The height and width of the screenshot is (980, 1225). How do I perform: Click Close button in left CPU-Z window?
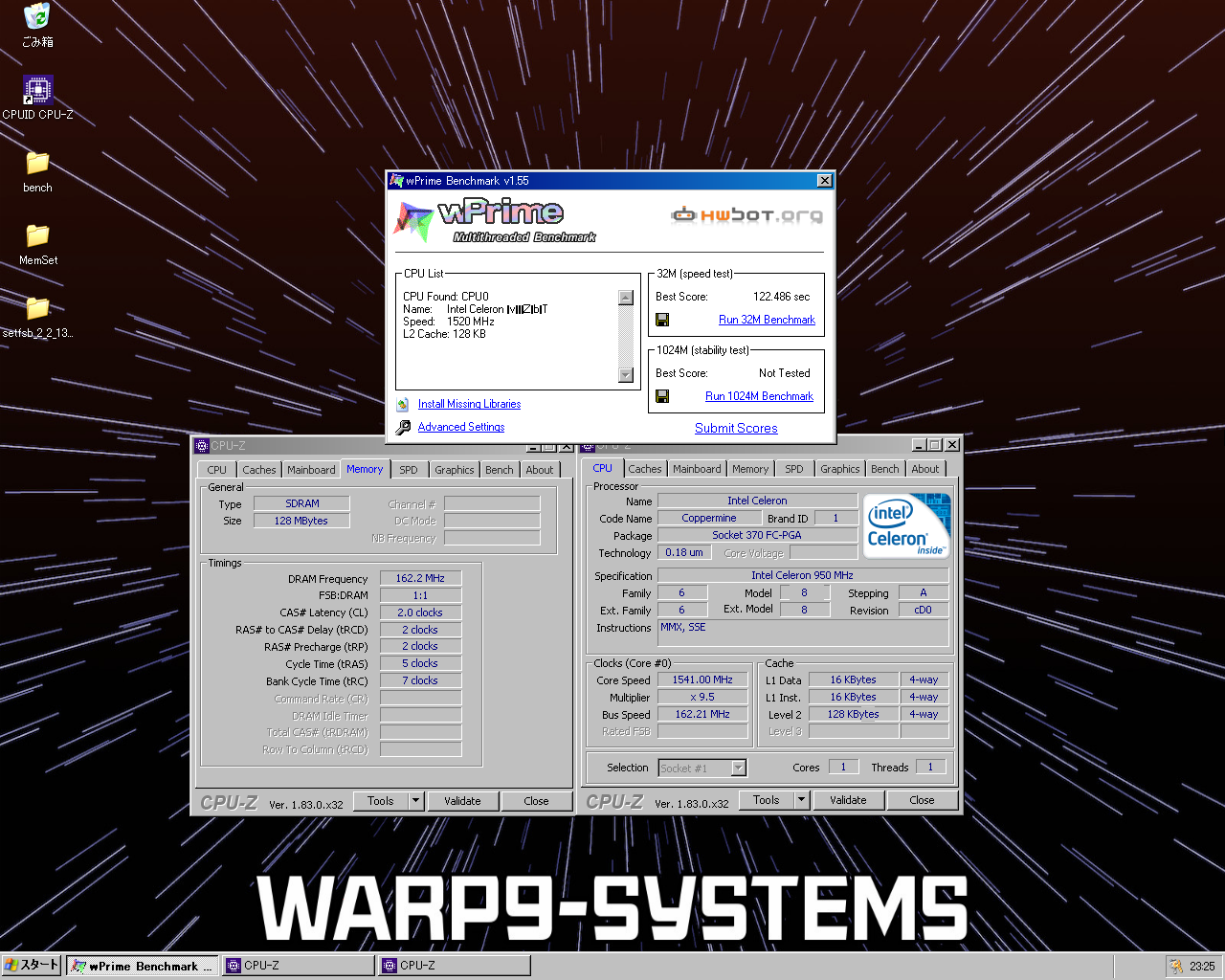click(x=537, y=801)
